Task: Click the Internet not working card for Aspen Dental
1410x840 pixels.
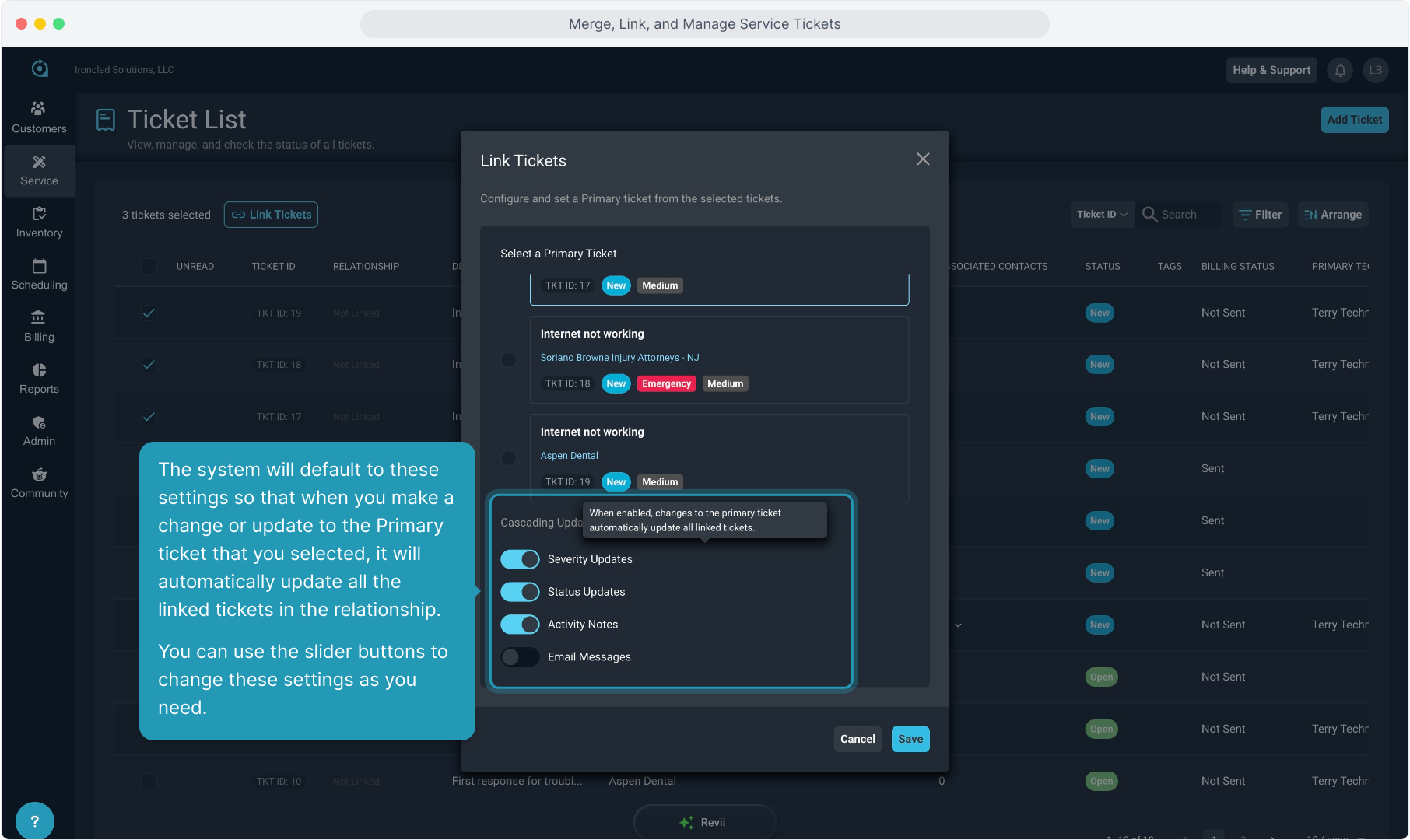Action: (719, 457)
